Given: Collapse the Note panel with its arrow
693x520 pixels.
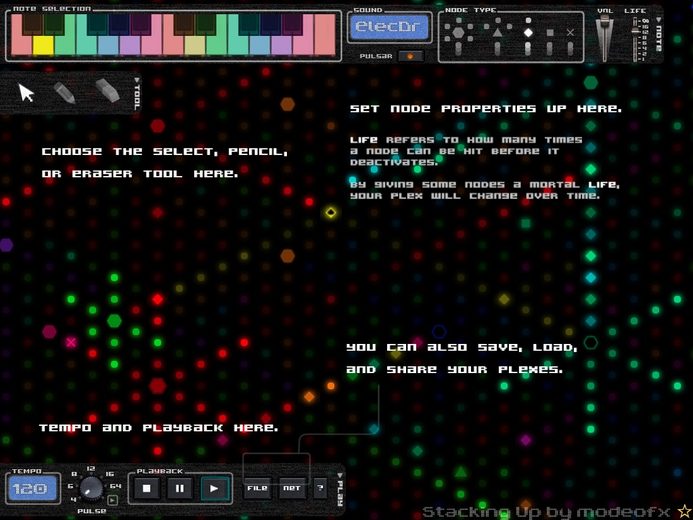Looking at the screenshot, I should tap(659, 20).
